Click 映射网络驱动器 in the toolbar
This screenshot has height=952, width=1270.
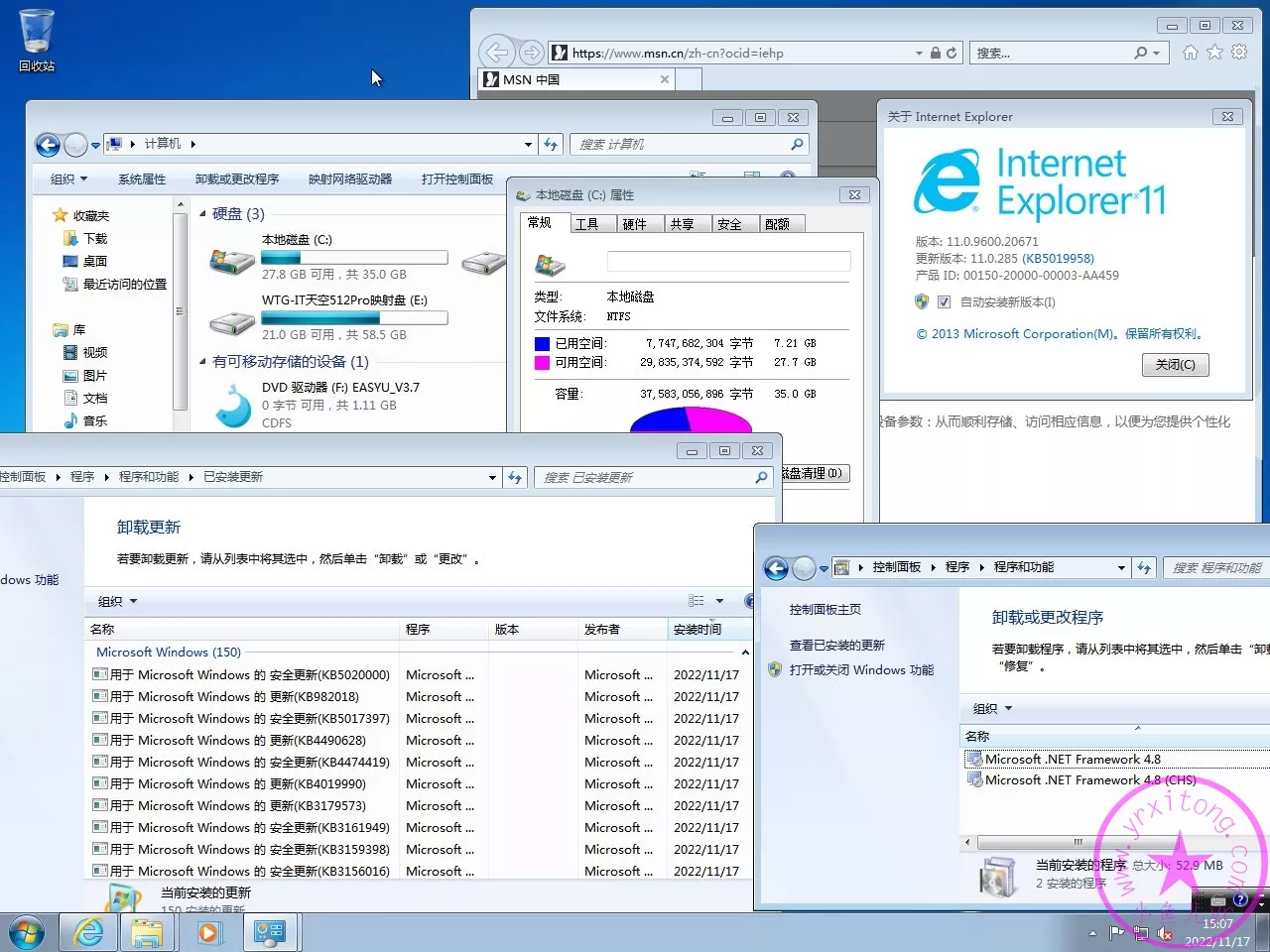[x=350, y=179]
